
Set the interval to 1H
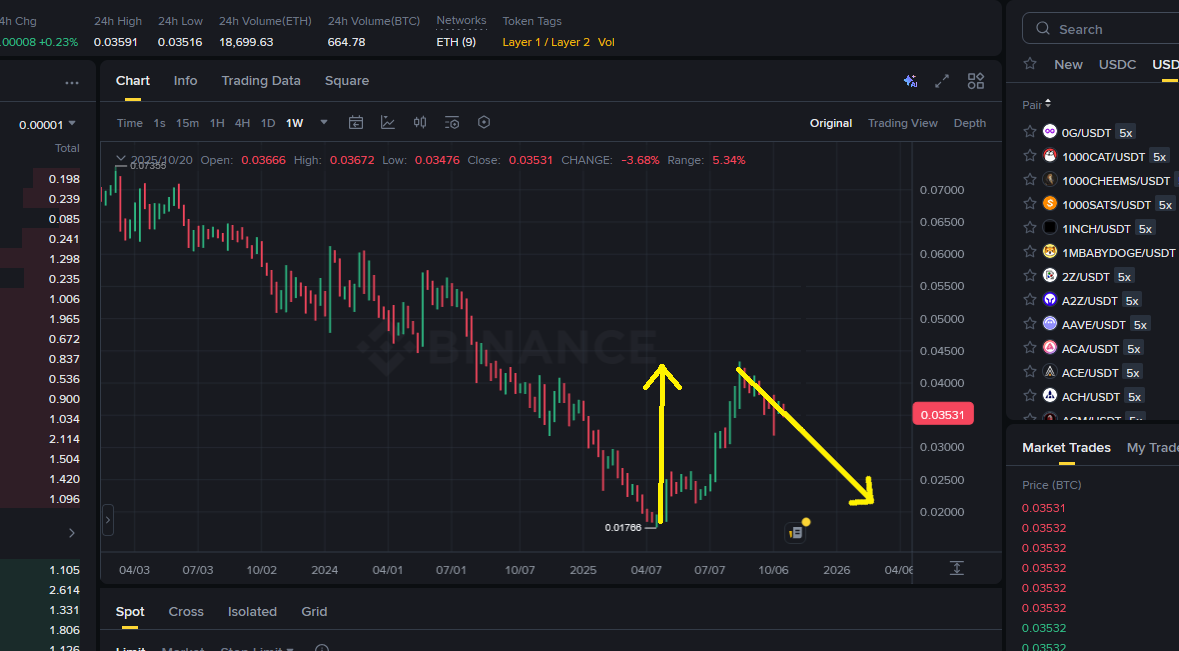(x=217, y=123)
